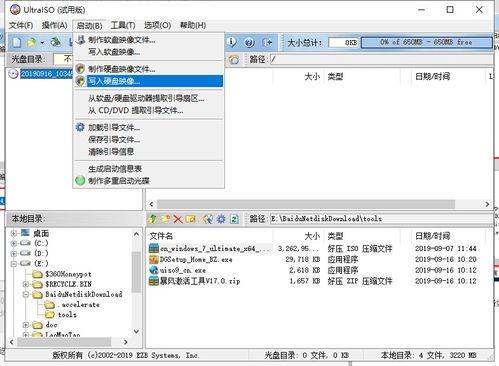Screen dimensions: 499x366
Task: Open the dropdown arrow beside the Open icon
Action: [x=42, y=43]
